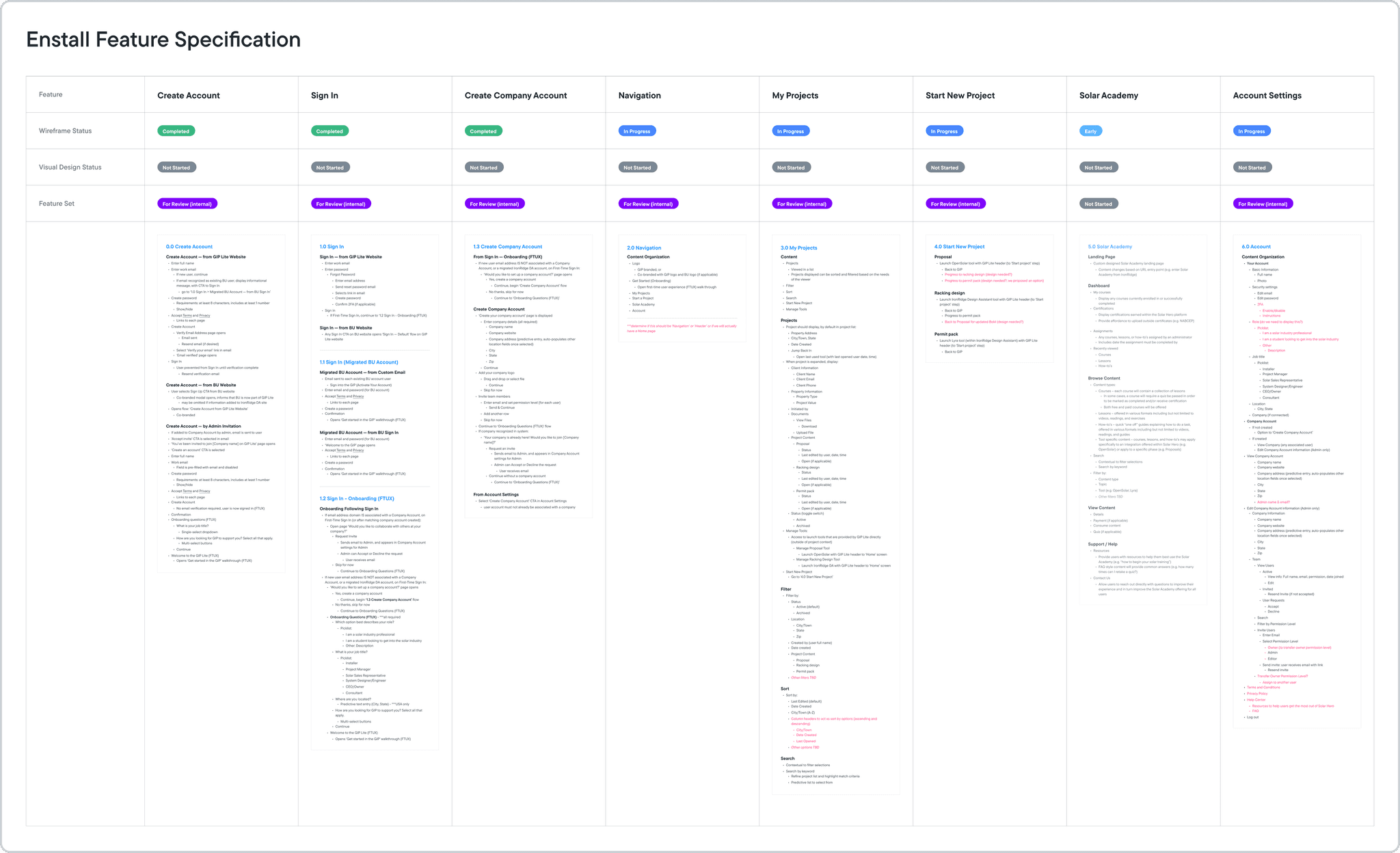Select the Create Company Account column header
Image resolution: width=1400 pixels, height=853 pixels.
515,96
